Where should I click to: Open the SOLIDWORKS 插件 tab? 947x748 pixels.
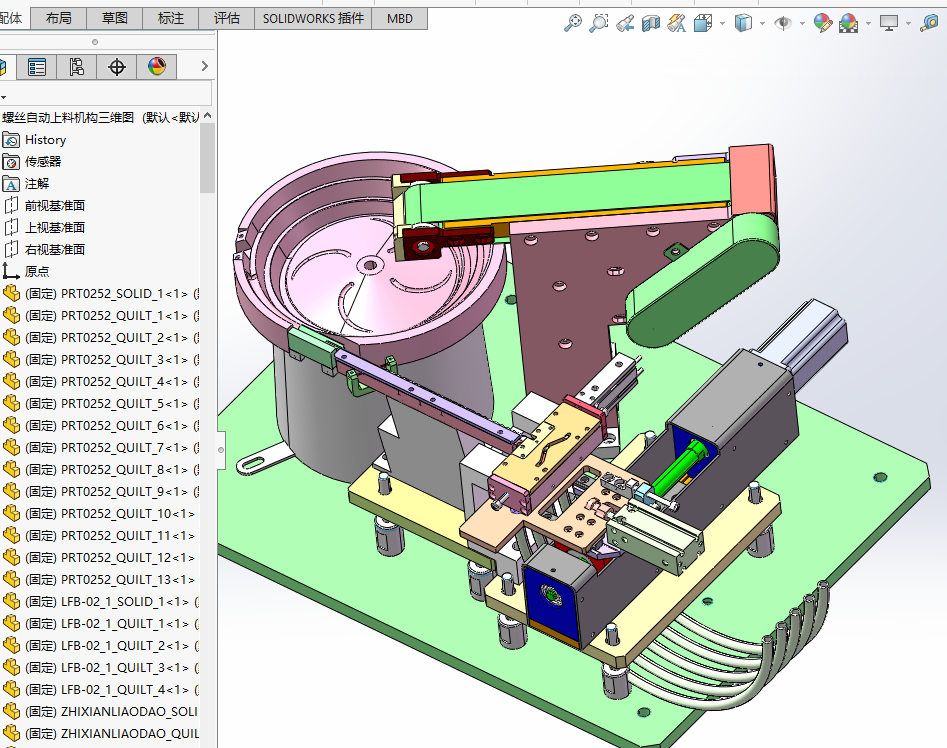(x=314, y=18)
